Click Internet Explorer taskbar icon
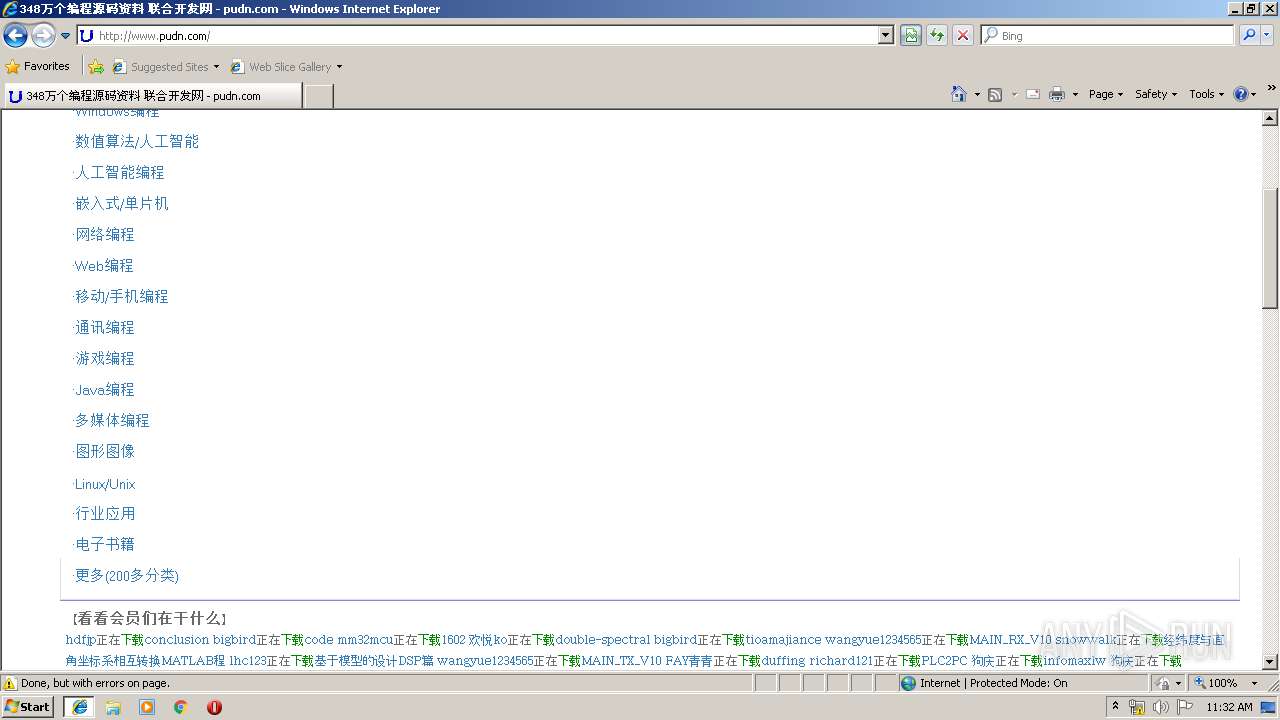 point(79,707)
